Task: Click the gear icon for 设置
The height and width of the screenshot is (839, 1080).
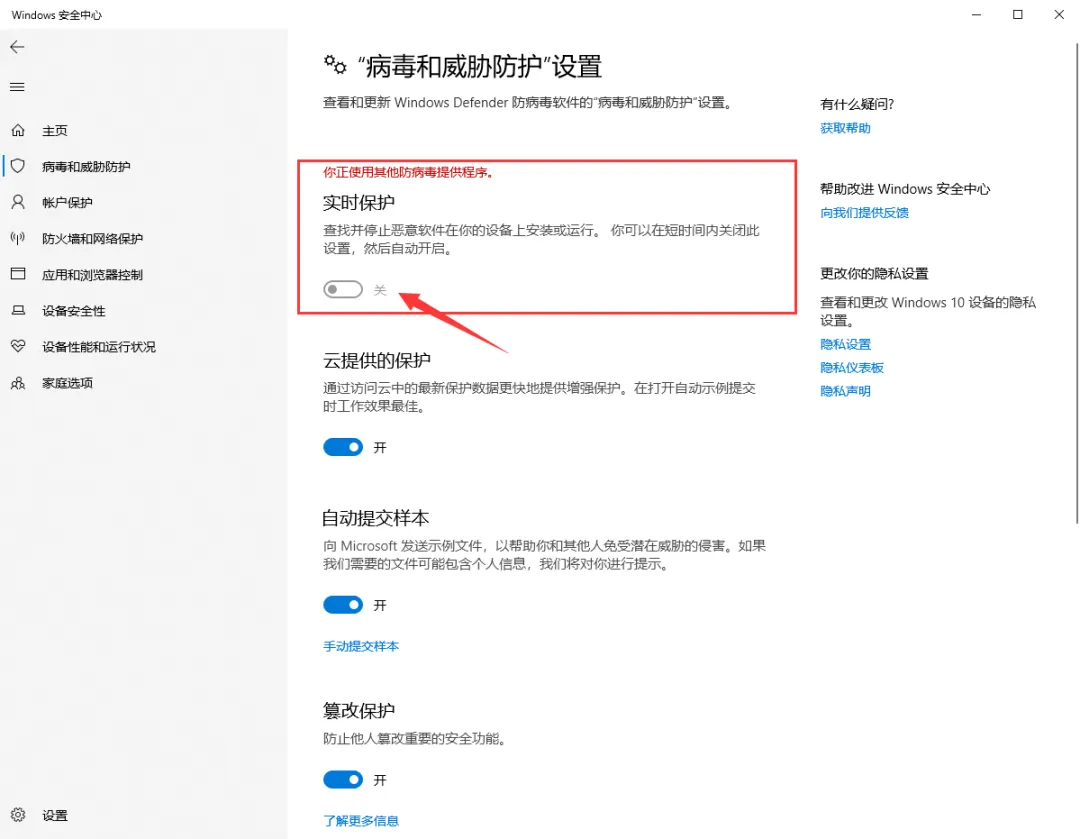Action: (x=18, y=815)
